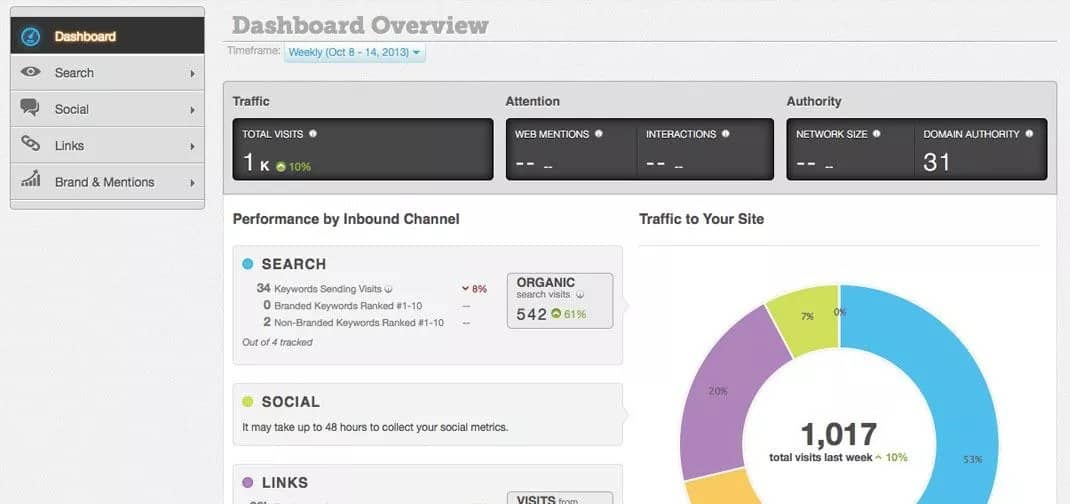
Task: Click the Organic search visits box
Action: [x=559, y=300]
